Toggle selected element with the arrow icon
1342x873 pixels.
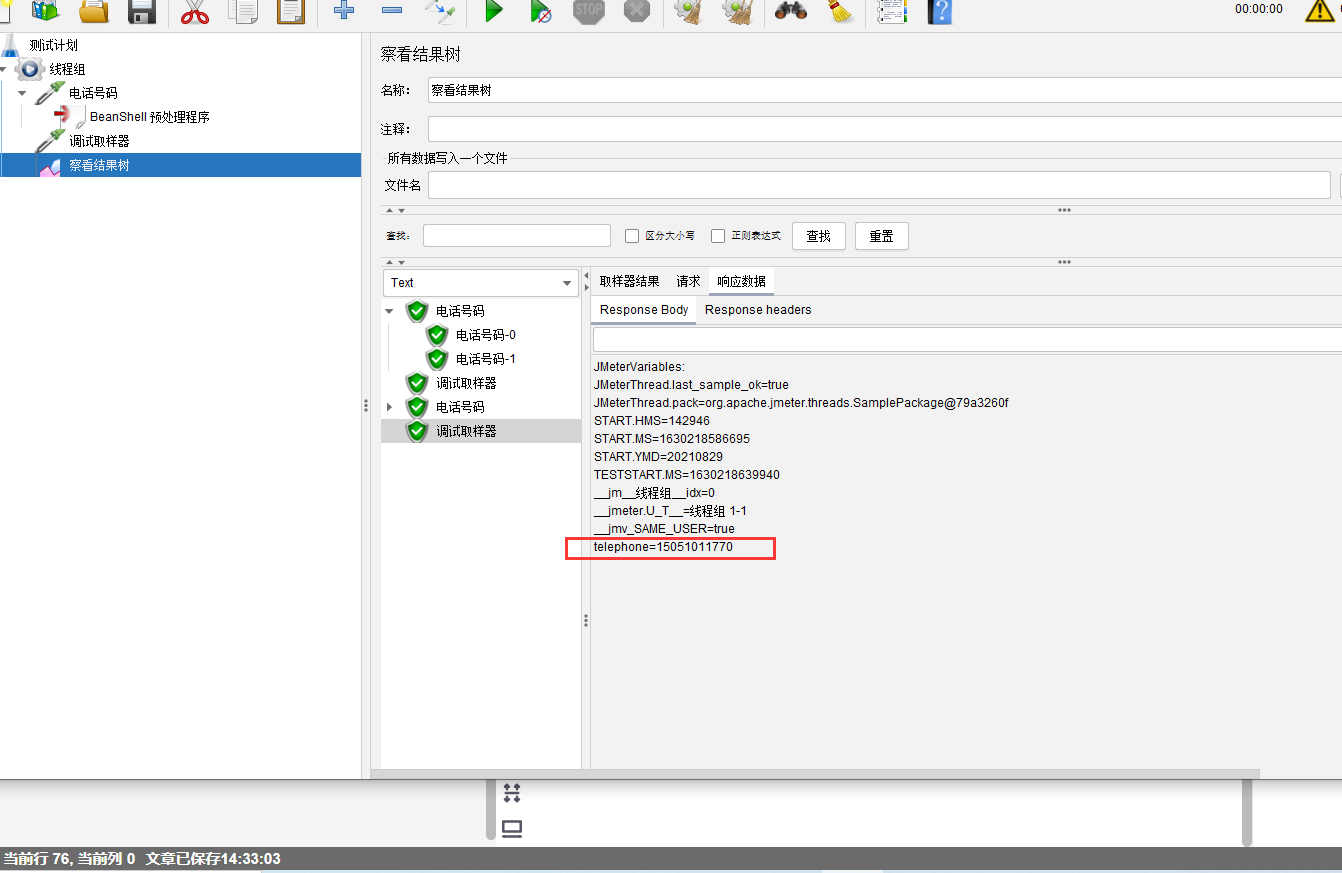point(440,11)
